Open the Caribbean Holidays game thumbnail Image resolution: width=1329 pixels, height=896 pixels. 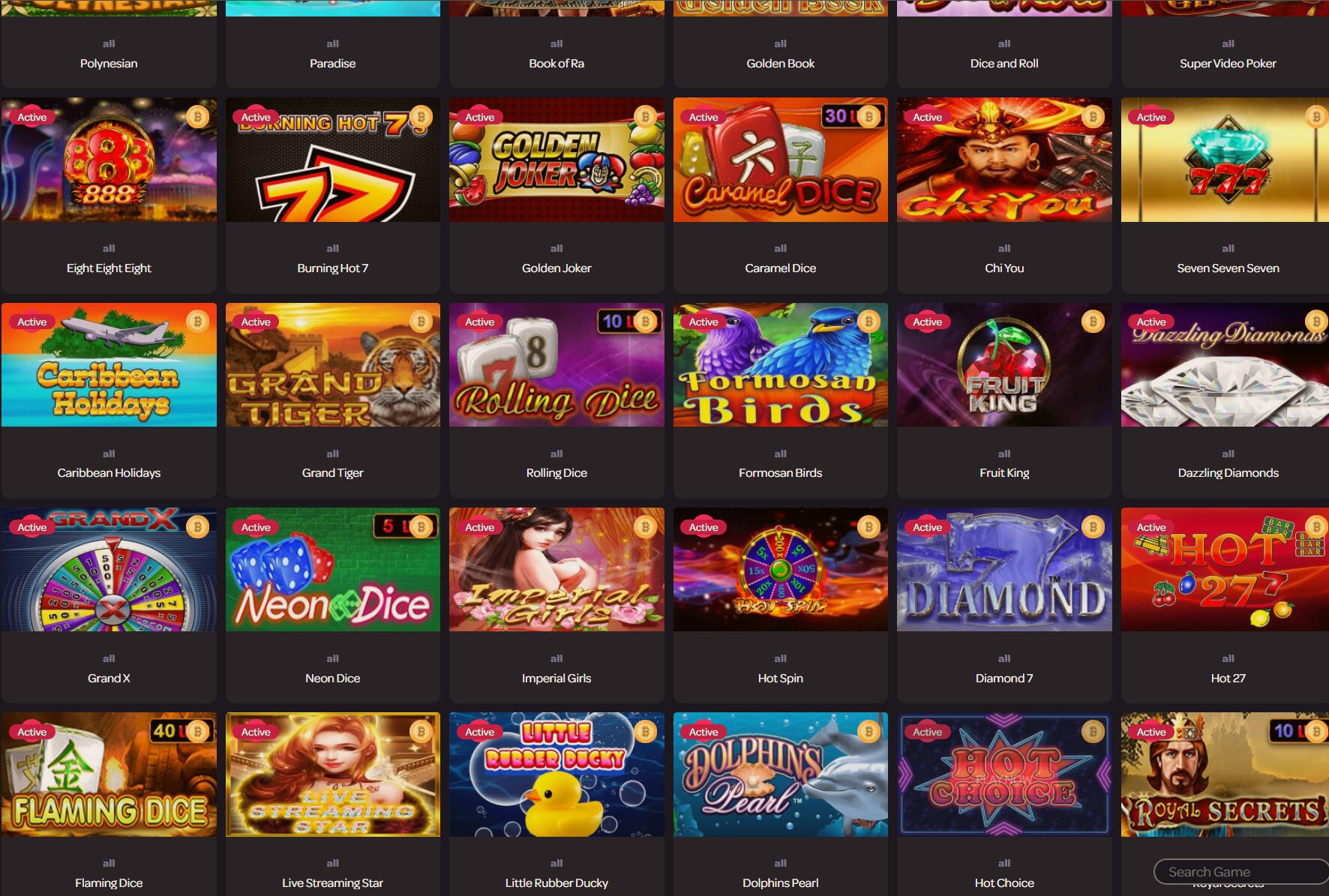pos(109,365)
